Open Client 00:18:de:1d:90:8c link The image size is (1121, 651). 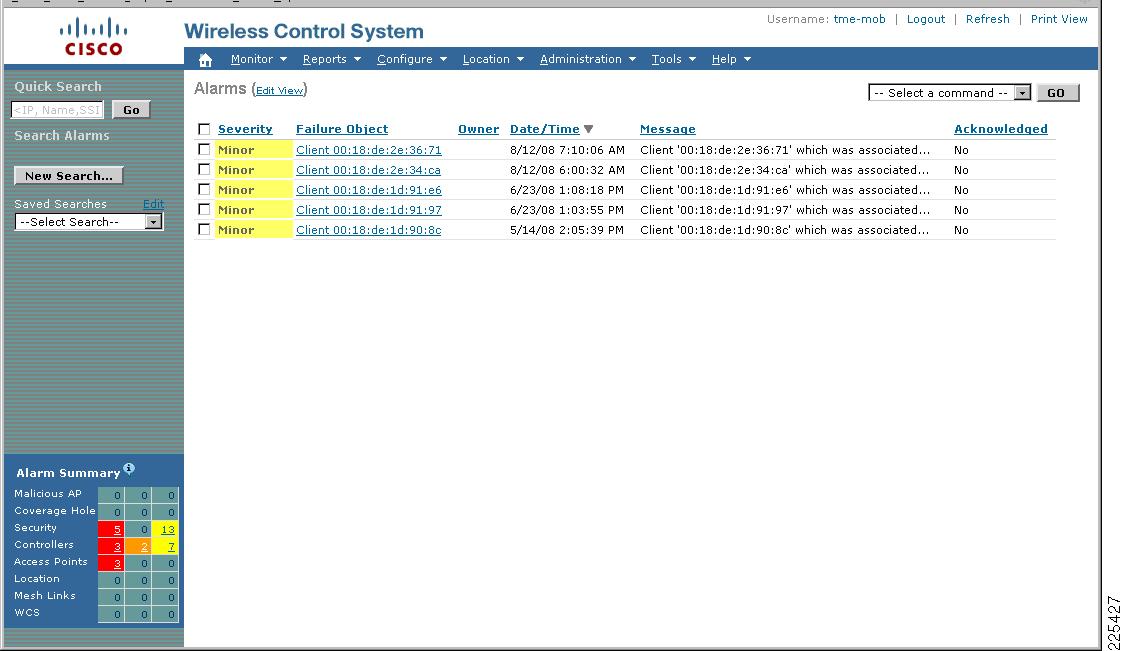point(368,230)
